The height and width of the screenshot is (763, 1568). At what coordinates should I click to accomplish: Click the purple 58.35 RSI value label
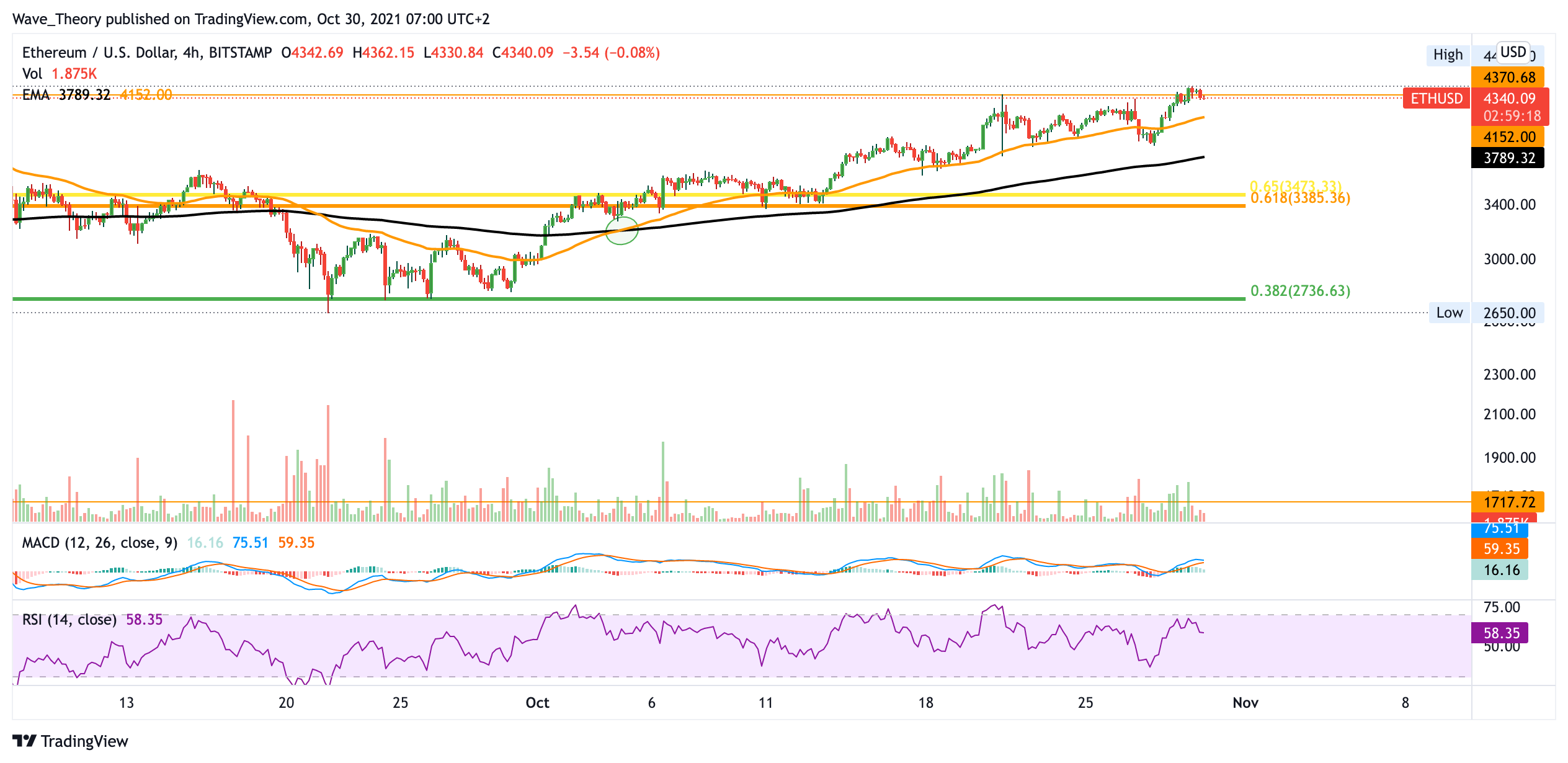pyautogui.click(x=1500, y=633)
